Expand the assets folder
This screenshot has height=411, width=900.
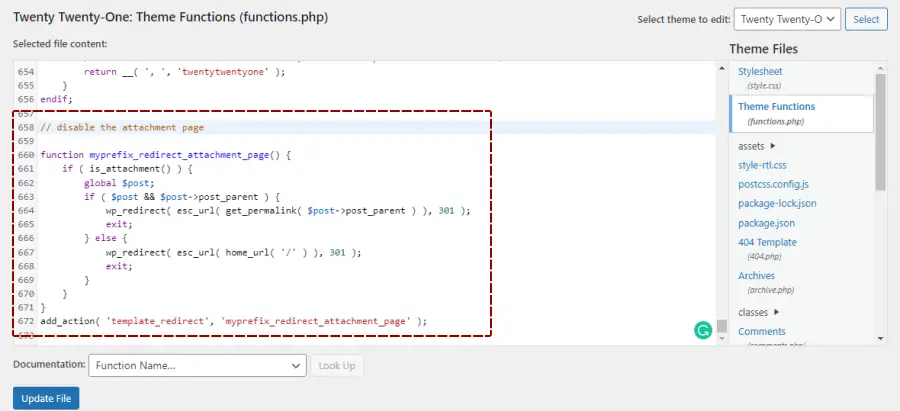757,146
